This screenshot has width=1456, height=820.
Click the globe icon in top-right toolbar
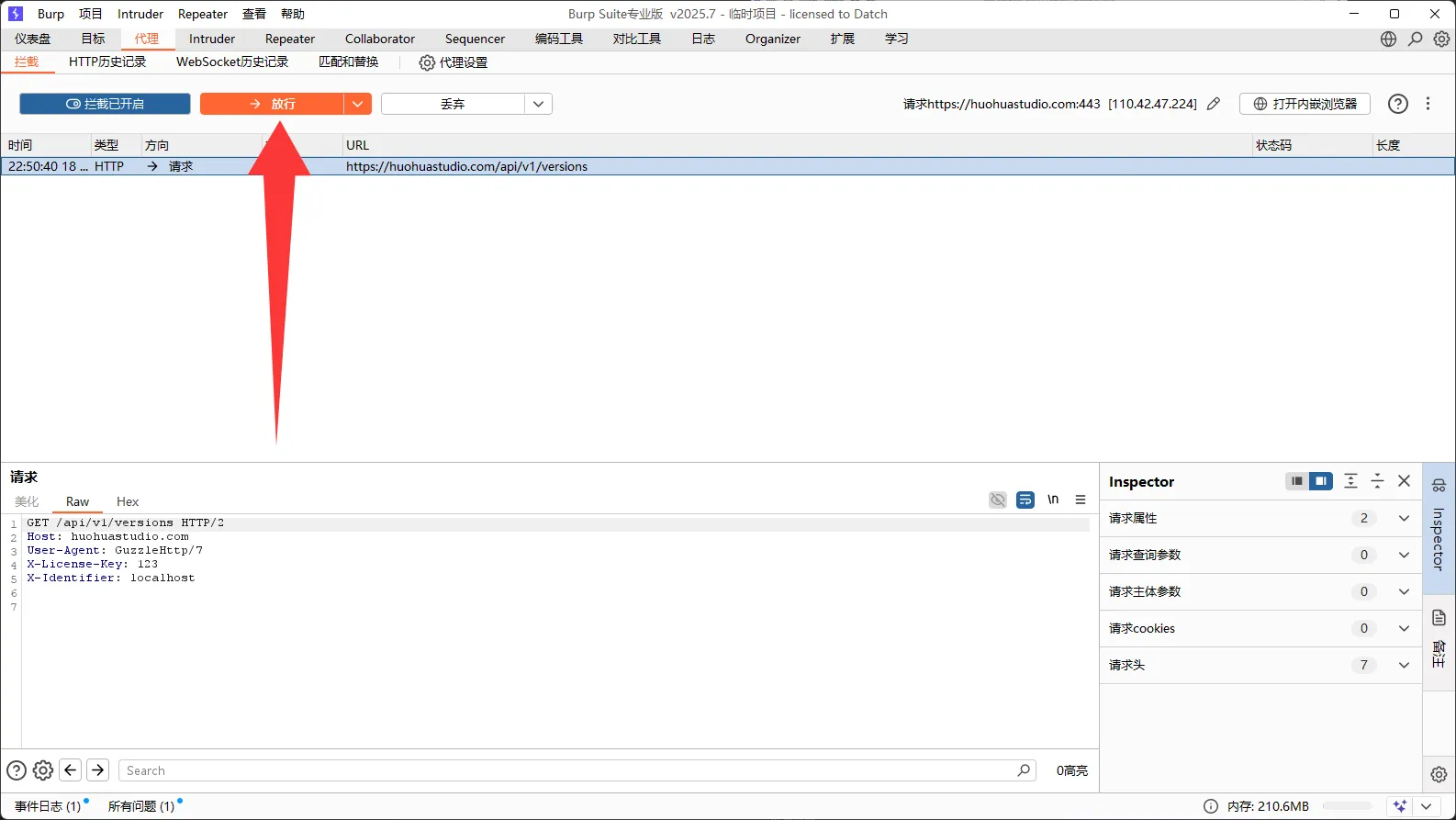coord(1388,39)
